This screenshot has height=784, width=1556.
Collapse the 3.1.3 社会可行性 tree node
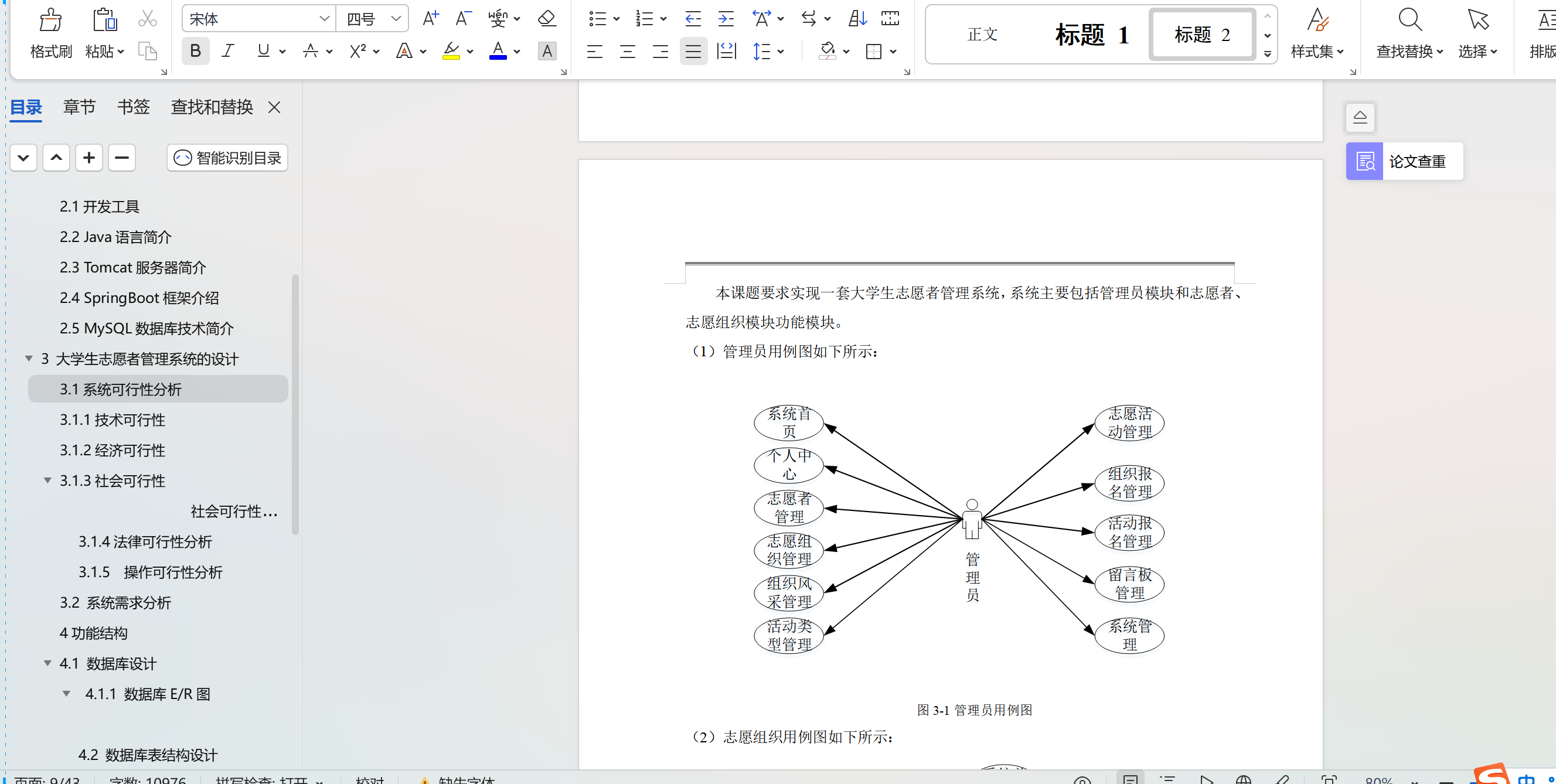(x=48, y=480)
